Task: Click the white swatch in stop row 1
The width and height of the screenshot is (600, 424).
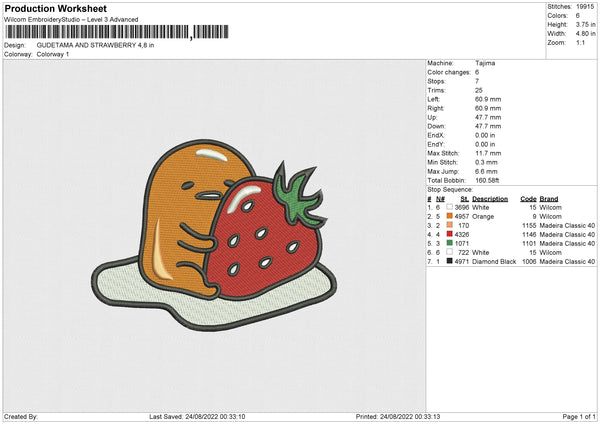Action: coord(449,207)
